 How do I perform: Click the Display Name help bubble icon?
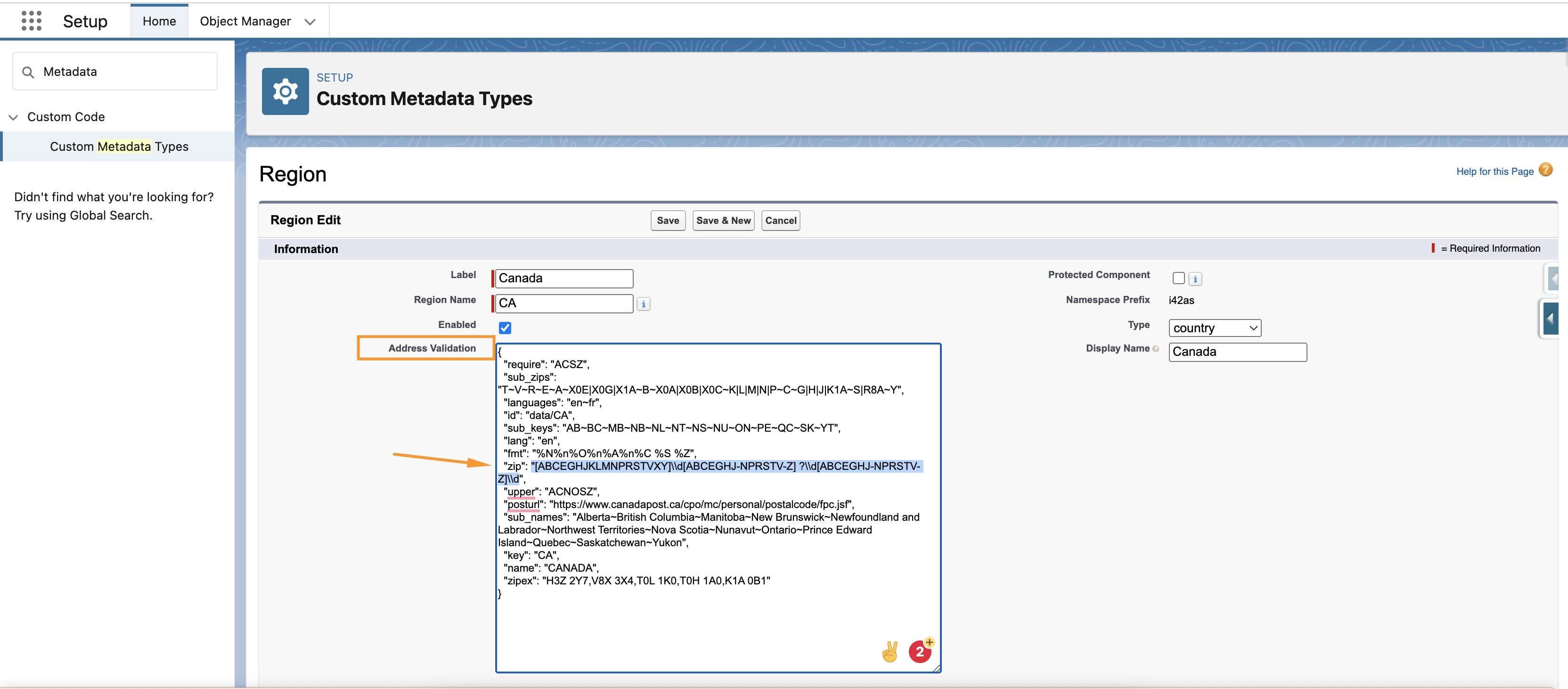tap(1155, 349)
